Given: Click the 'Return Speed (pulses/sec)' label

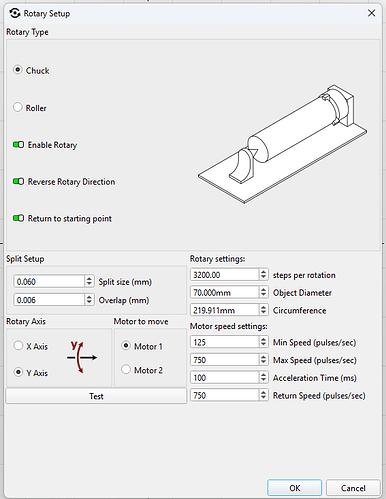Looking at the screenshot, I should [319, 395].
